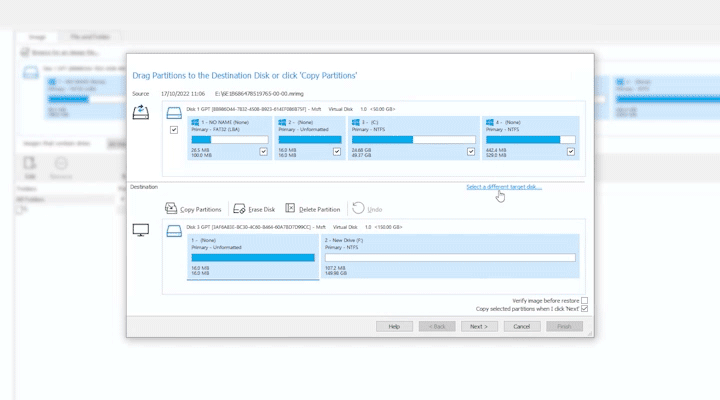Open the Help button
This screenshot has height=400, width=720.
394,326
